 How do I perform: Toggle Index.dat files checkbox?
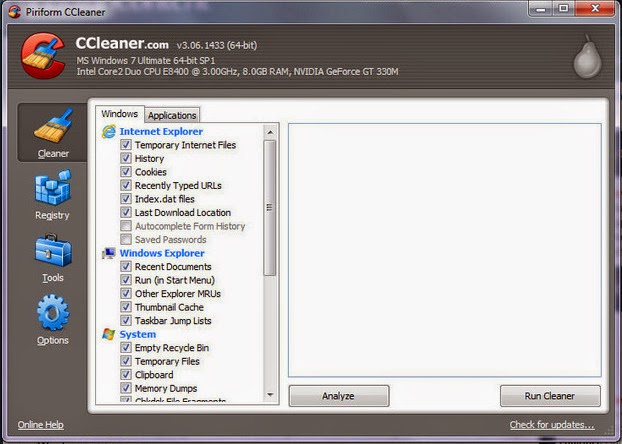[x=126, y=199]
